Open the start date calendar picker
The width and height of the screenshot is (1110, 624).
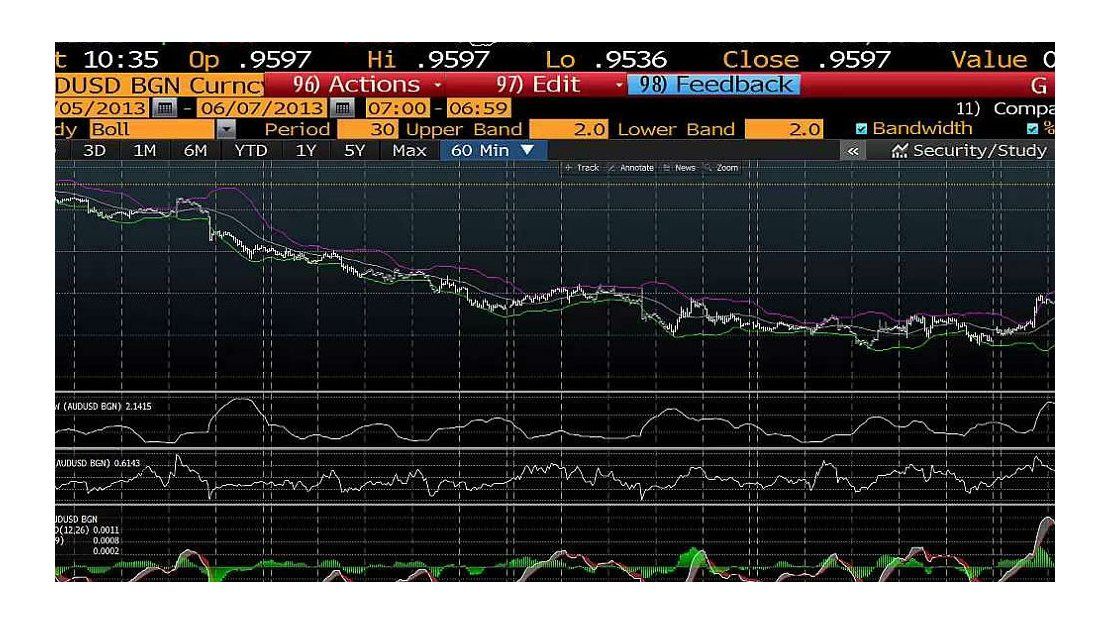pos(166,108)
